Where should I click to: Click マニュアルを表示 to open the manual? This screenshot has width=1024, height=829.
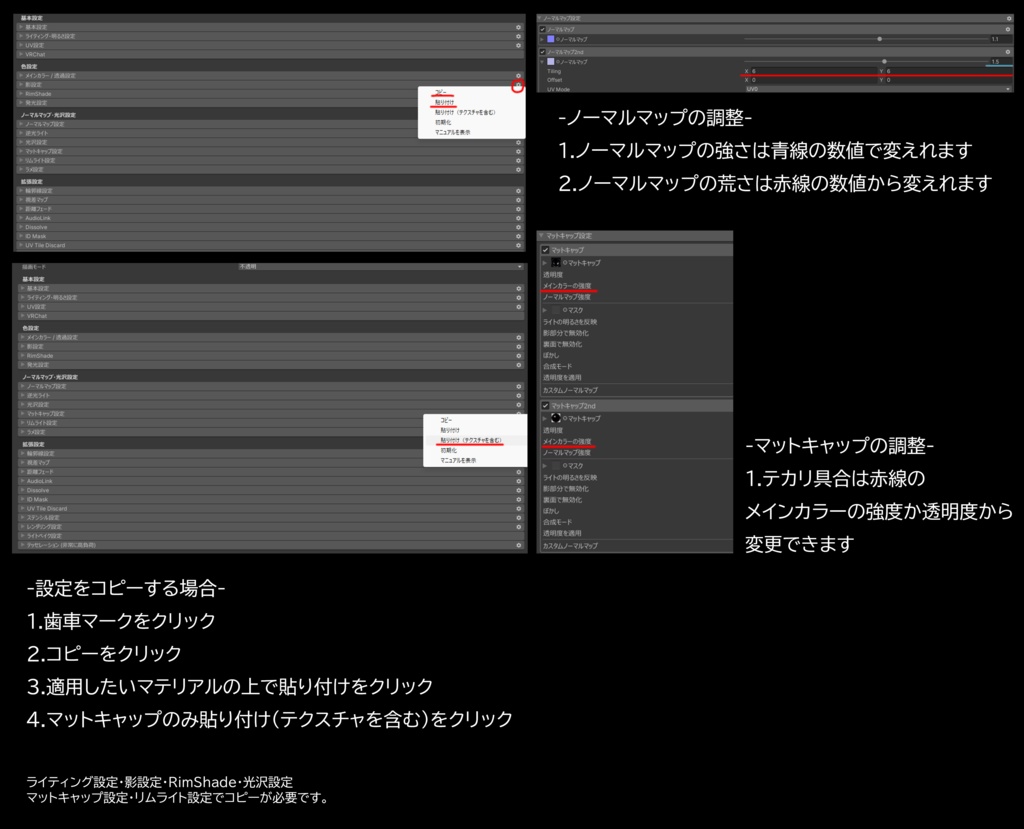pyautogui.click(x=450, y=131)
